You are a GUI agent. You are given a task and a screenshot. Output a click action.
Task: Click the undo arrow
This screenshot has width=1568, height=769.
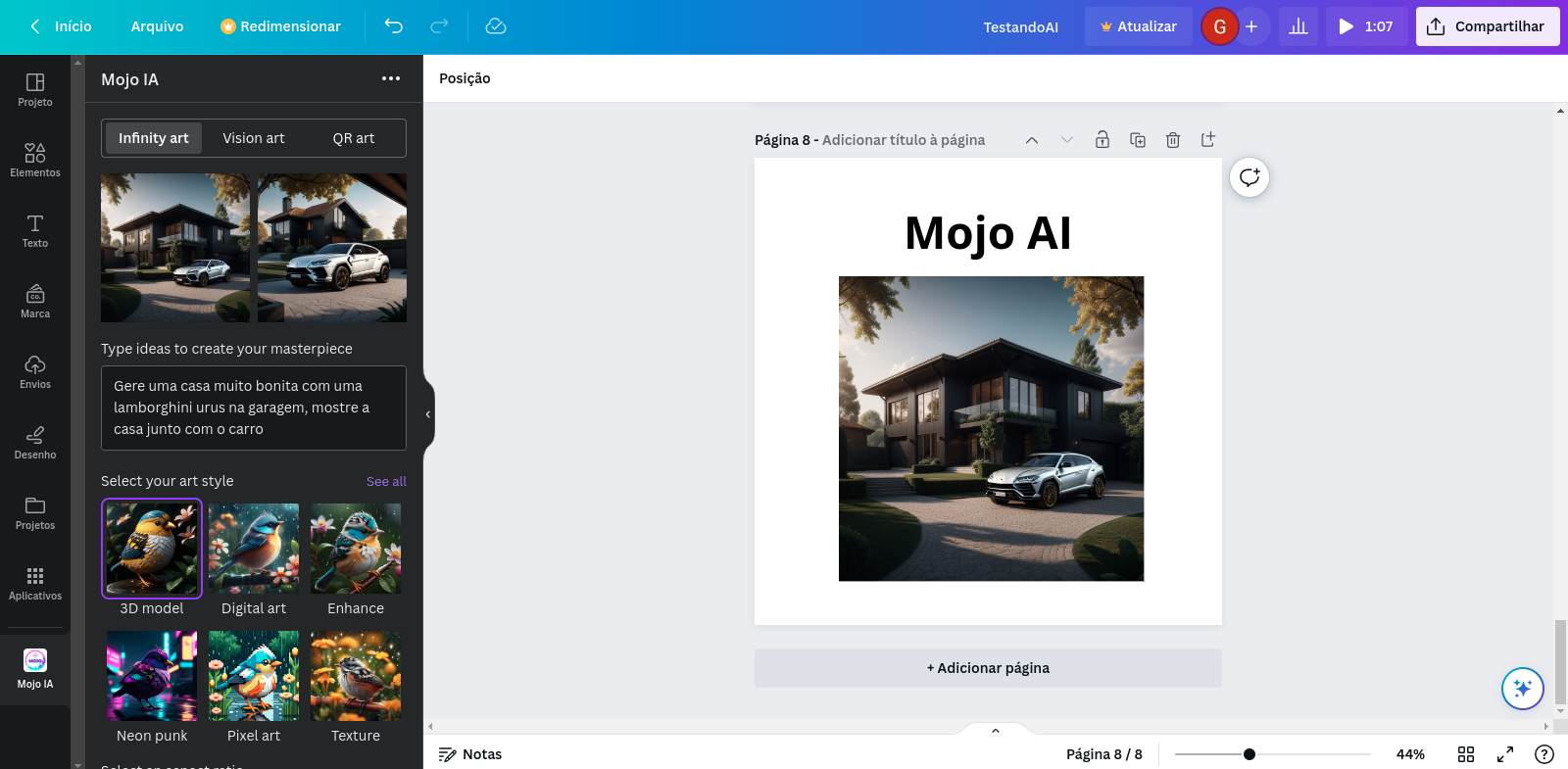[x=394, y=26]
